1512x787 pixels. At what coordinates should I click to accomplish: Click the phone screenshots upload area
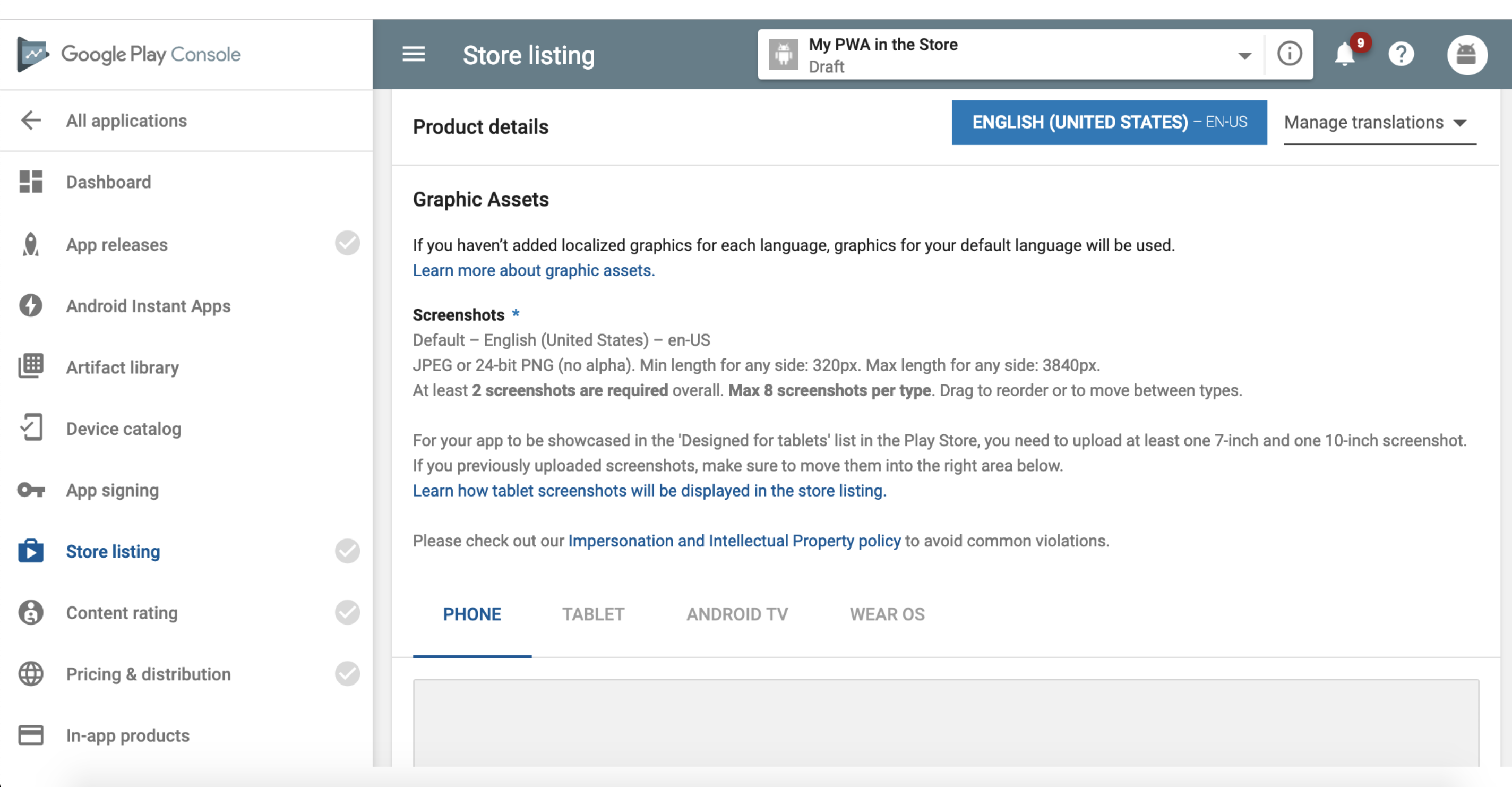[945, 722]
